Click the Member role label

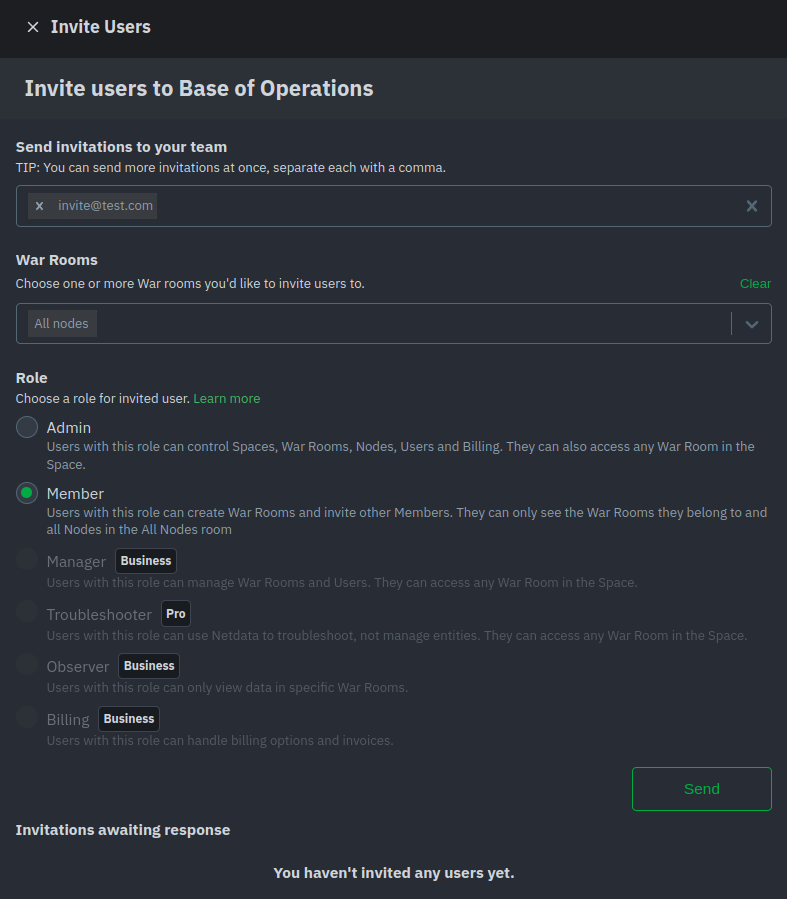pos(75,494)
